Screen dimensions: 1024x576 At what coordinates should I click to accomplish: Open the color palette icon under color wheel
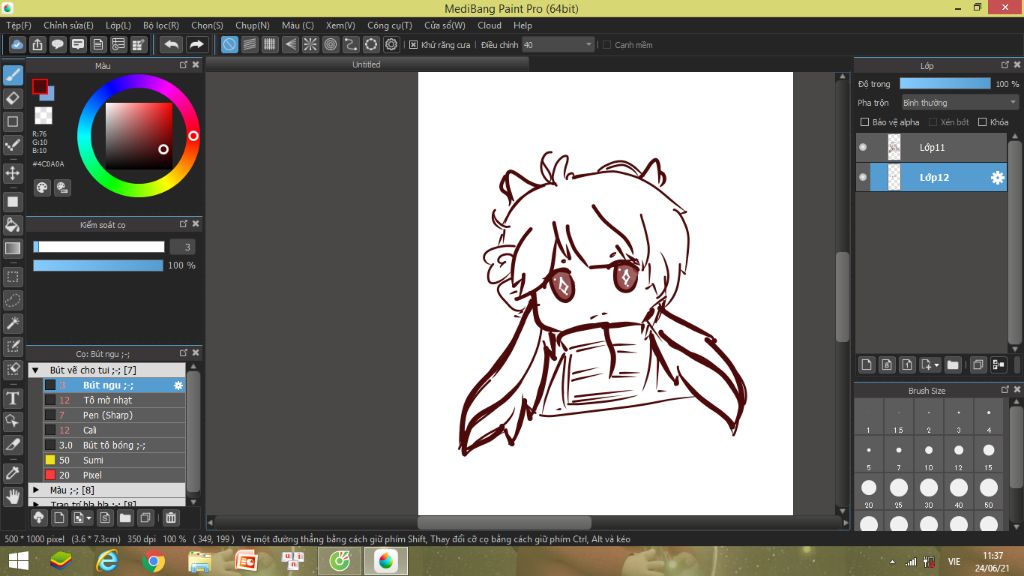(x=42, y=188)
